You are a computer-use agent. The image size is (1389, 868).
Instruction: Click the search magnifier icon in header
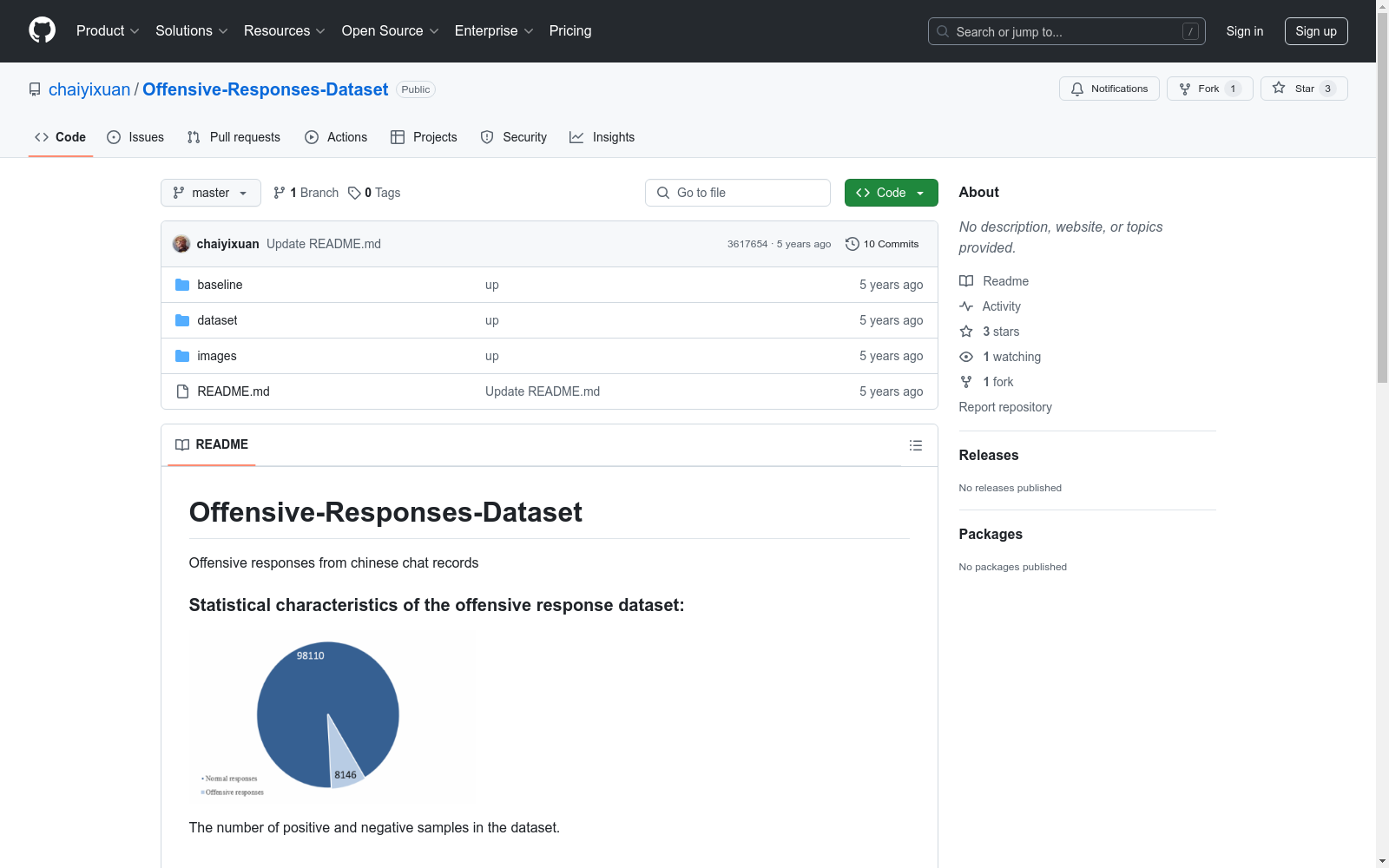coord(943,31)
